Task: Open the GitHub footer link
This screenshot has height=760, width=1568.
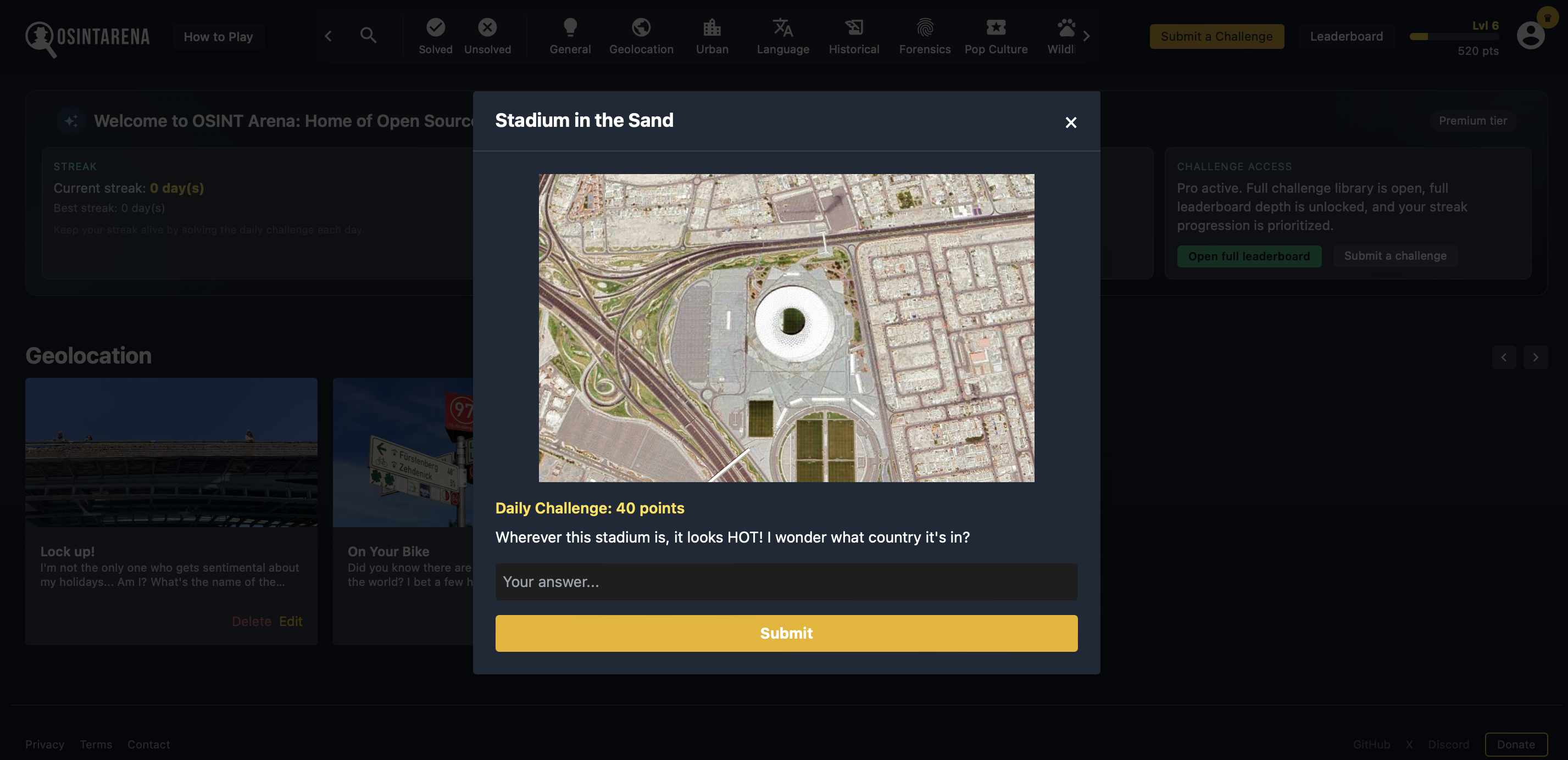Action: [1371, 744]
